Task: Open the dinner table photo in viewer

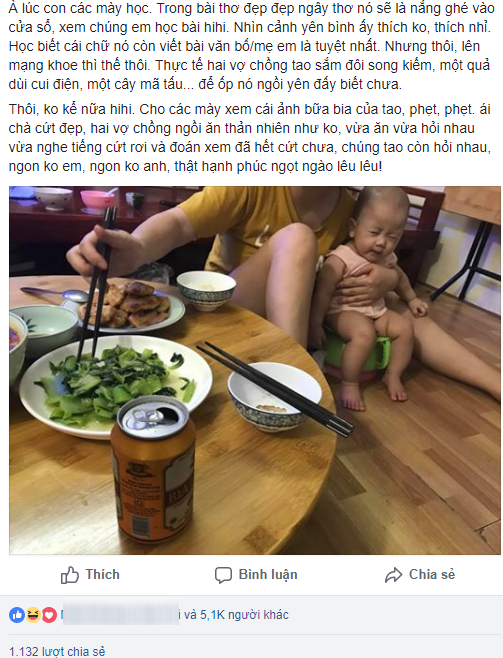Action: click(x=255, y=370)
